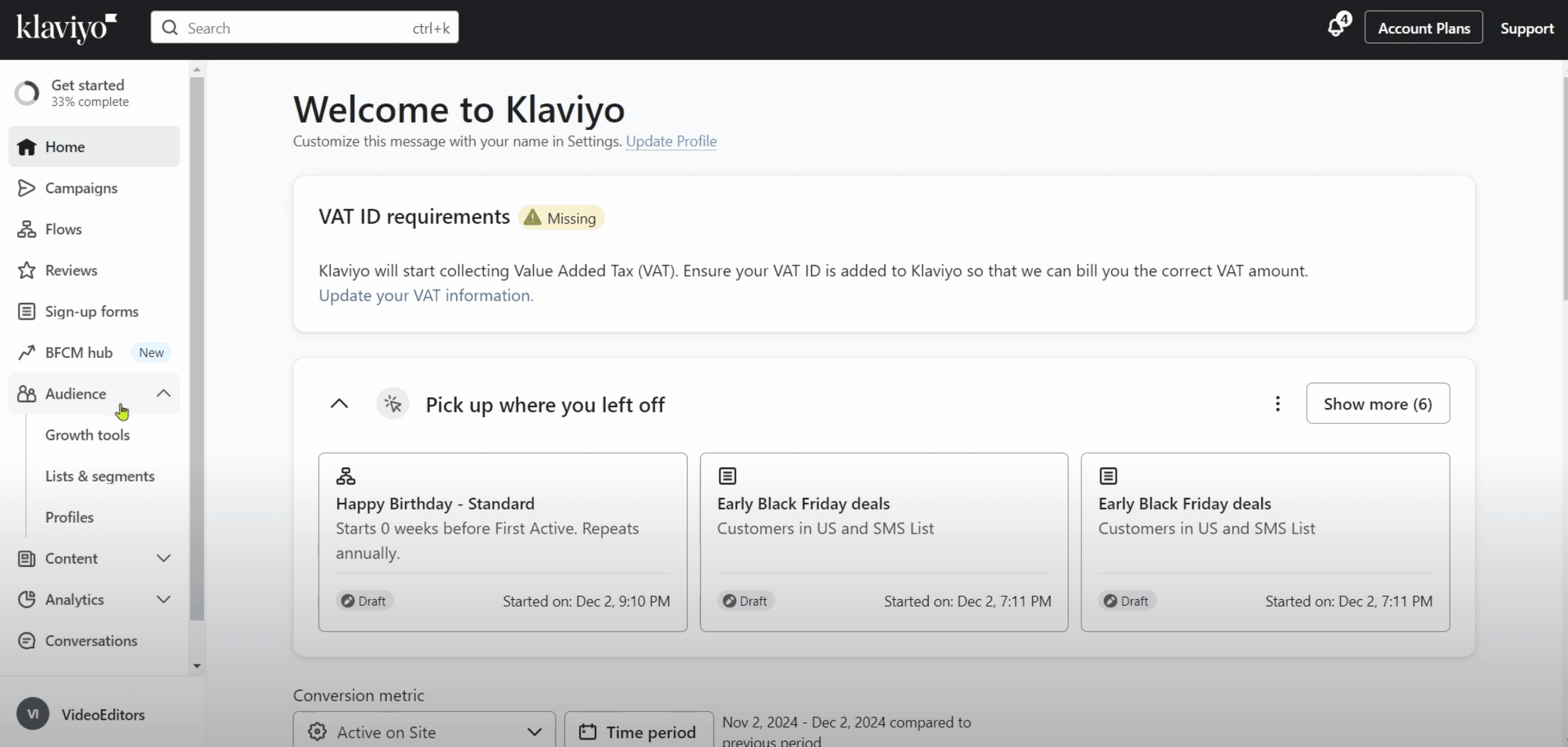This screenshot has height=747, width=1568.
Task: Open Lists & segments
Action: pos(100,476)
